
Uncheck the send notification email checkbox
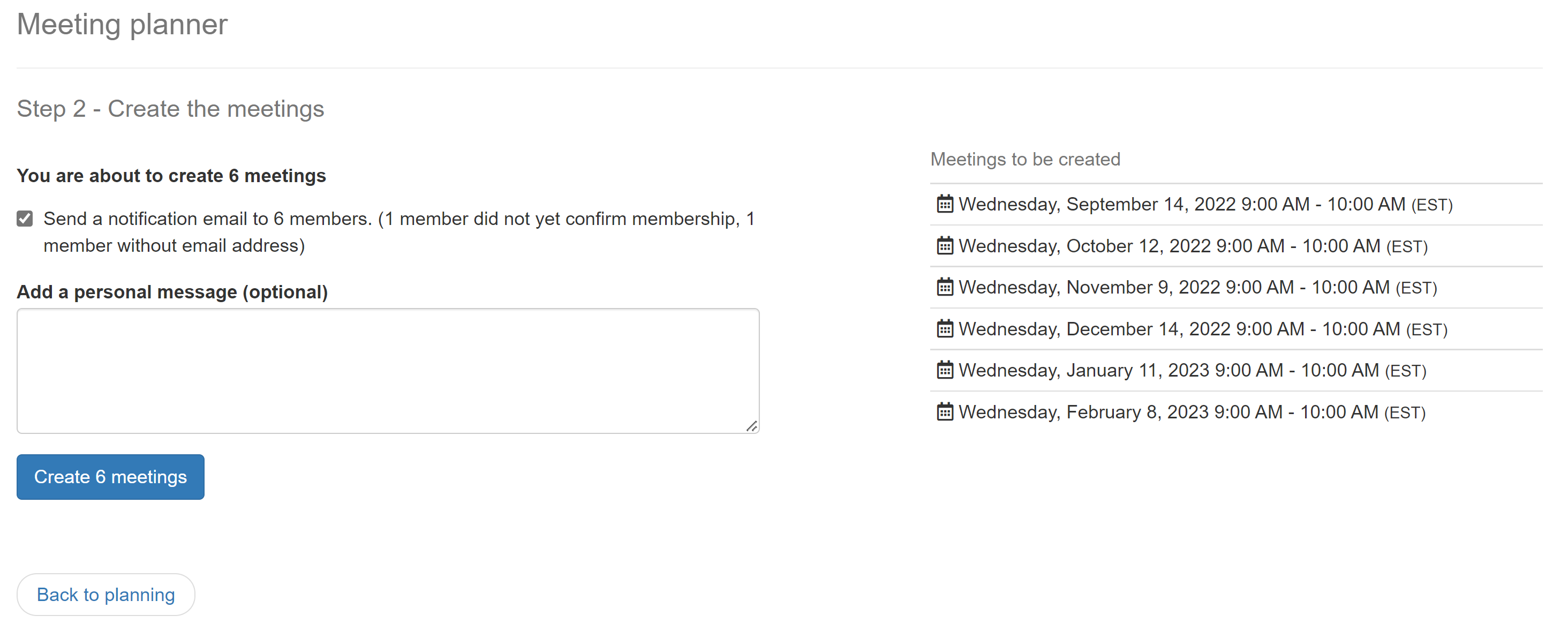25,219
